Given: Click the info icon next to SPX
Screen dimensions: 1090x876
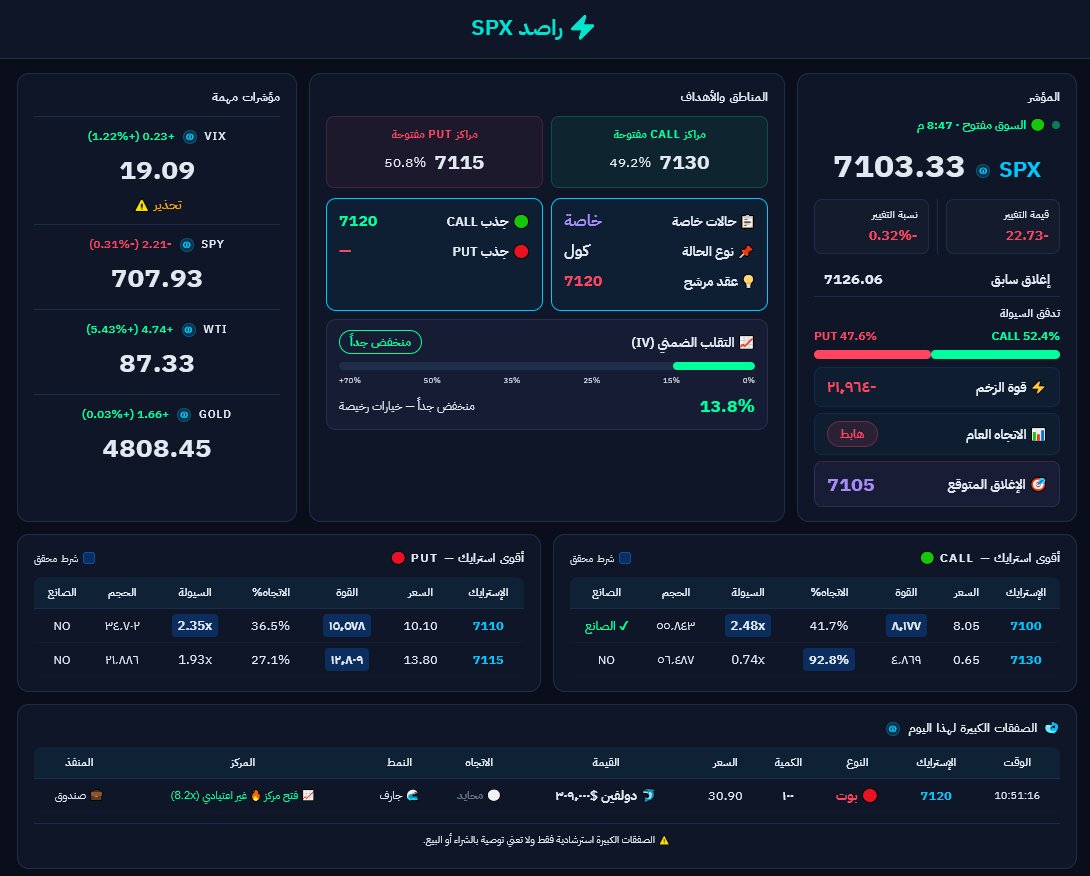Looking at the screenshot, I should pos(983,170).
